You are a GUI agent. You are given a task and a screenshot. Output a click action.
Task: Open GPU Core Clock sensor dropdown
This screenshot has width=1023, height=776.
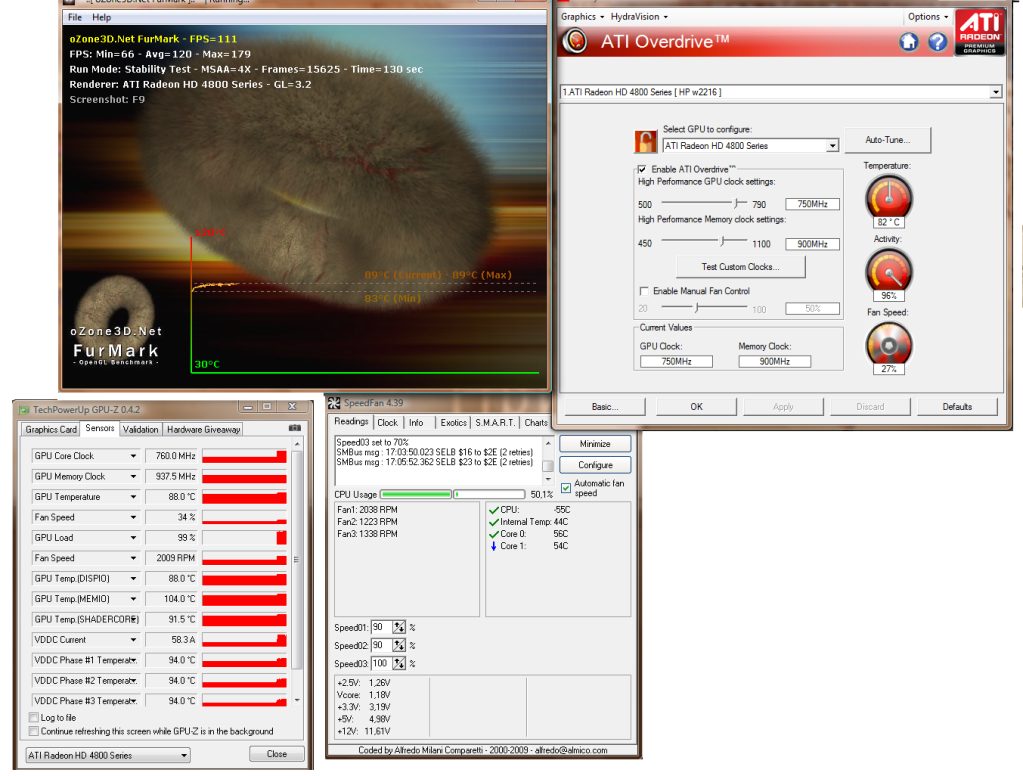(133, 456)
